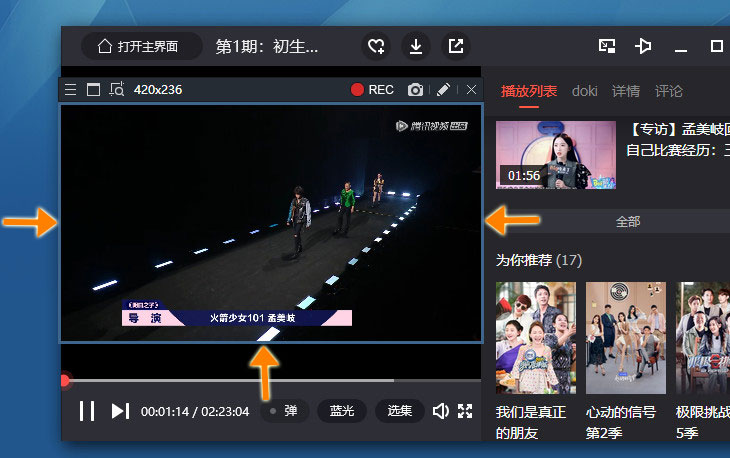Image resolution: width=730 pixels, height=458 pixels.
Task: Download the video using download icon
Action: pos(416,46)
